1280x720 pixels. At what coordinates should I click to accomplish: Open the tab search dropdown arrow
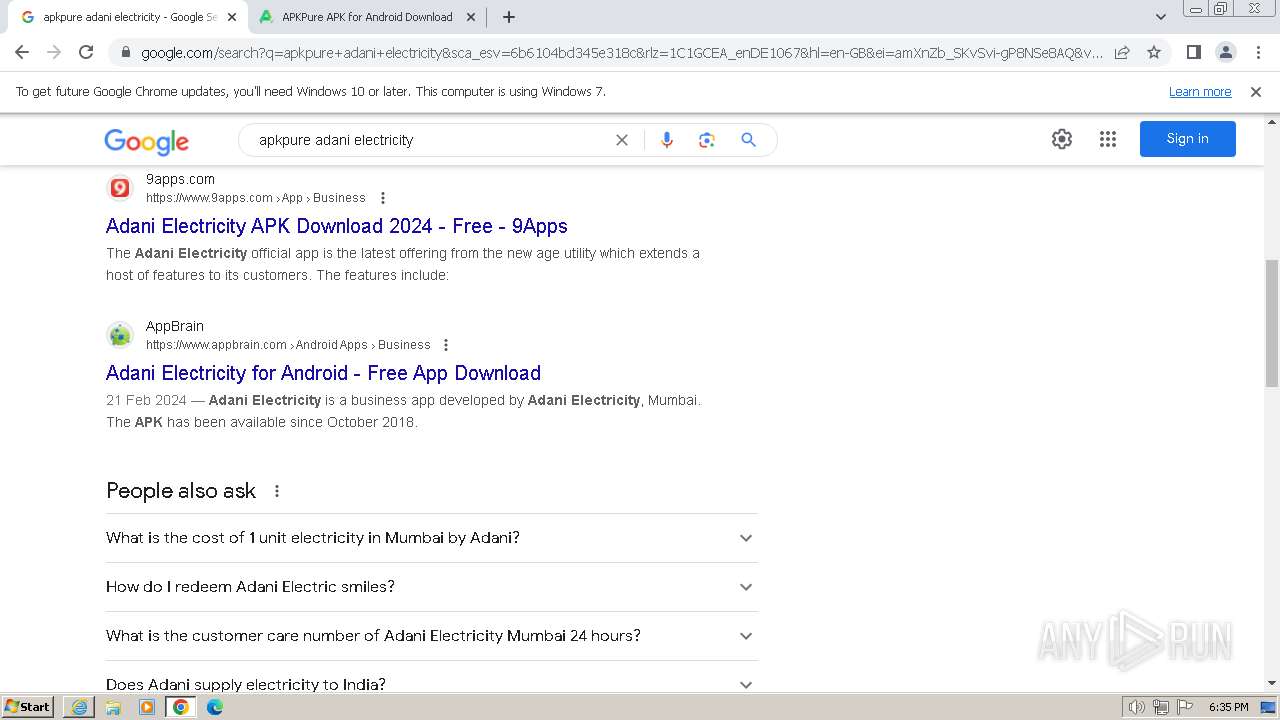point(1161,17)
